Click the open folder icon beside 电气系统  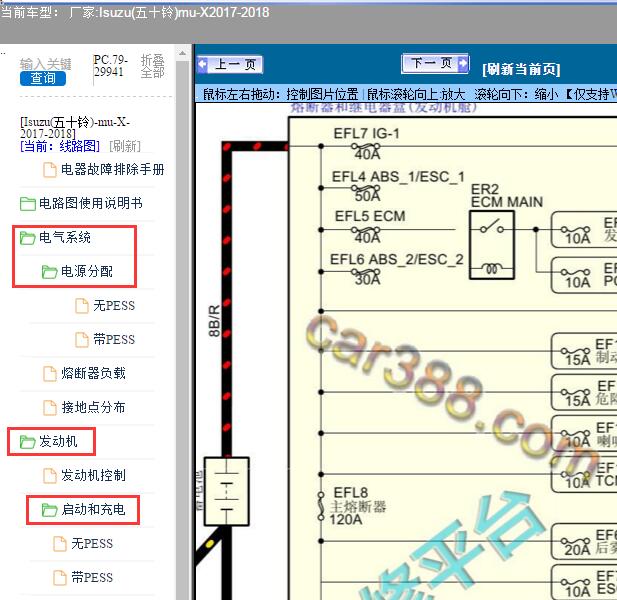tap(28, 238)
